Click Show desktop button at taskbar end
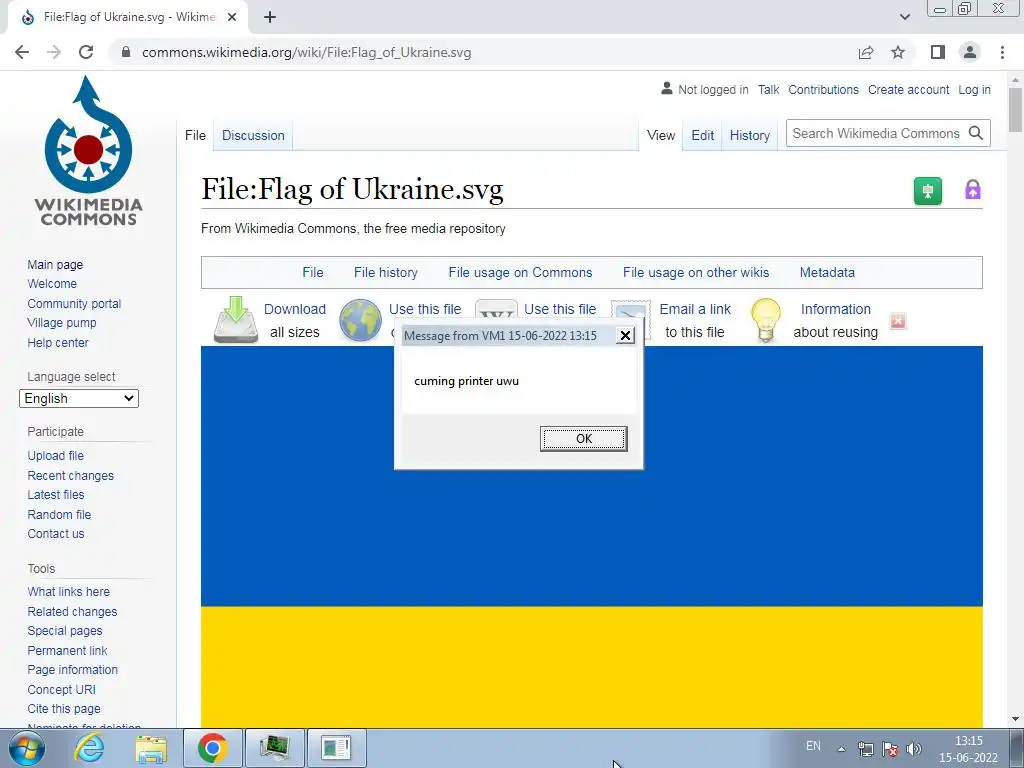This screenshot has width=1024, height=768. click(x=1016, y=748)
